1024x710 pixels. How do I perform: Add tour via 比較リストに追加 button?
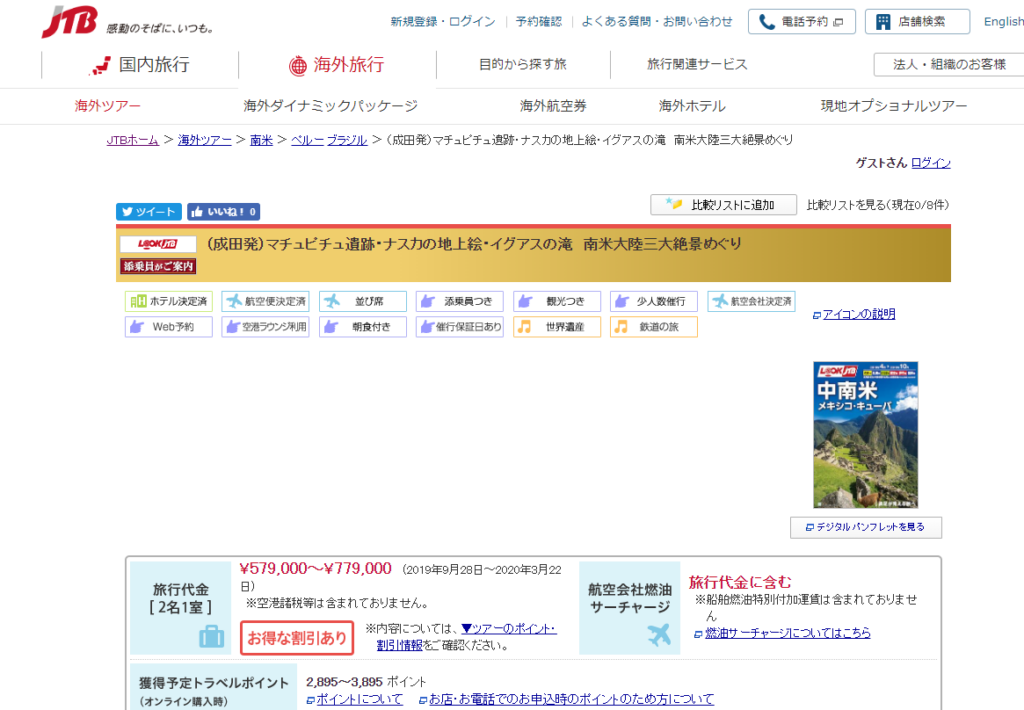click(x=723, y=205)
